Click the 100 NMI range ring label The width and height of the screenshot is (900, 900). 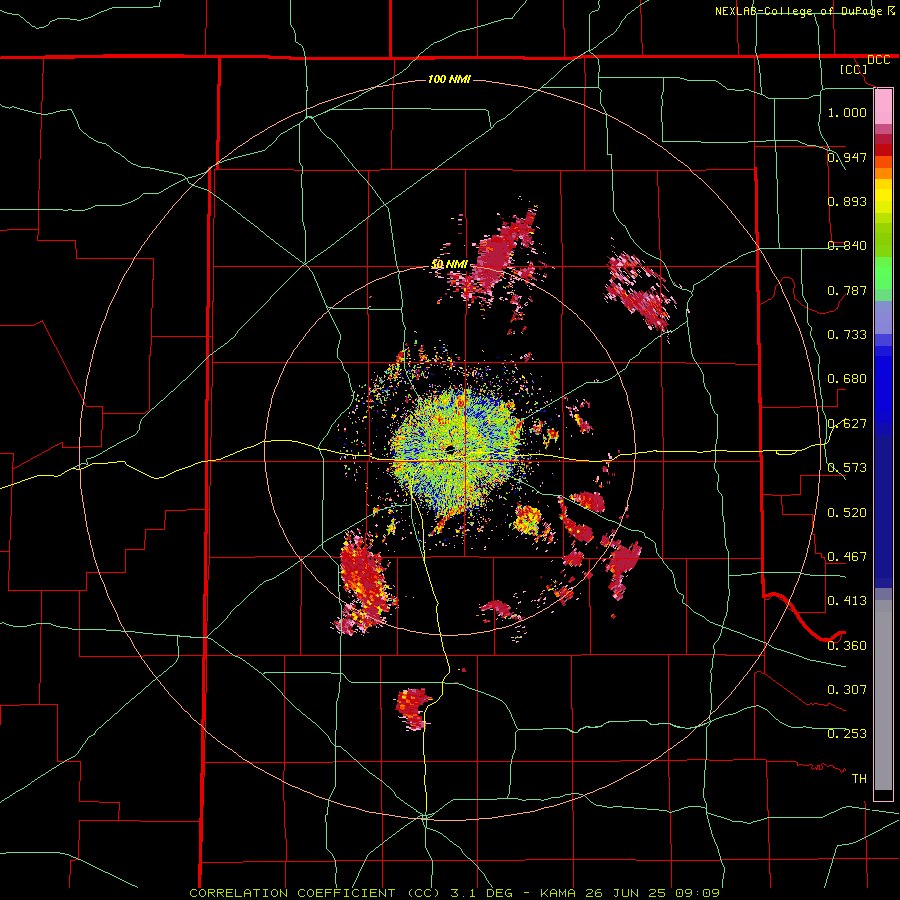449,79
